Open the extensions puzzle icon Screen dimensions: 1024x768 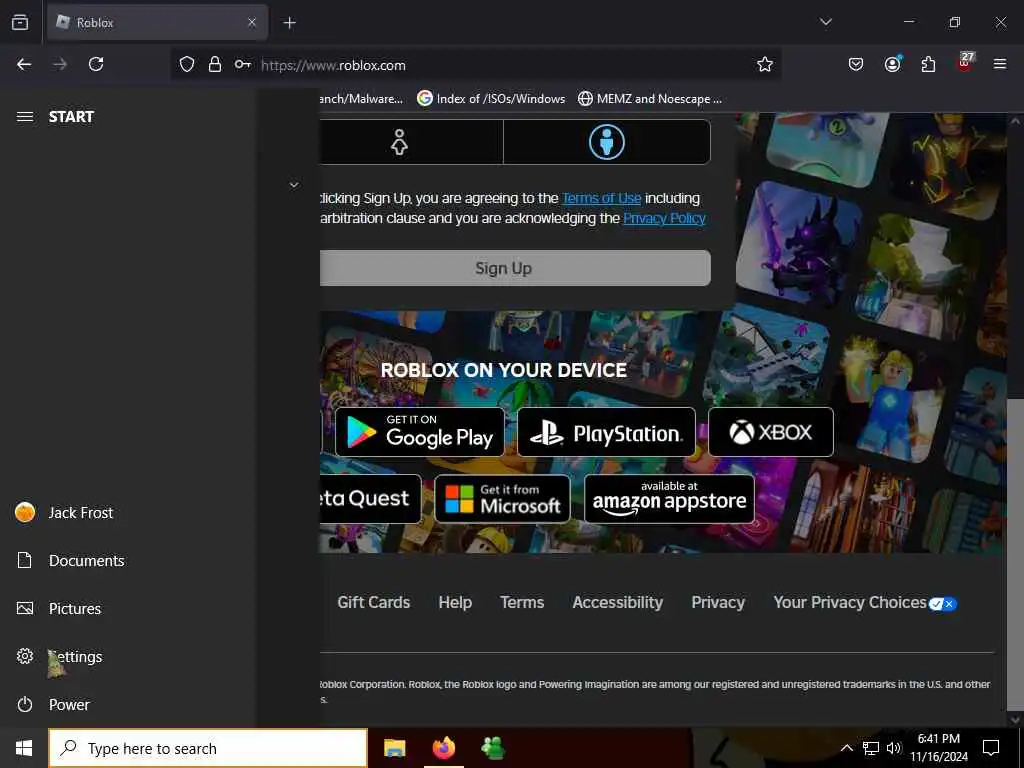point(928,64)
